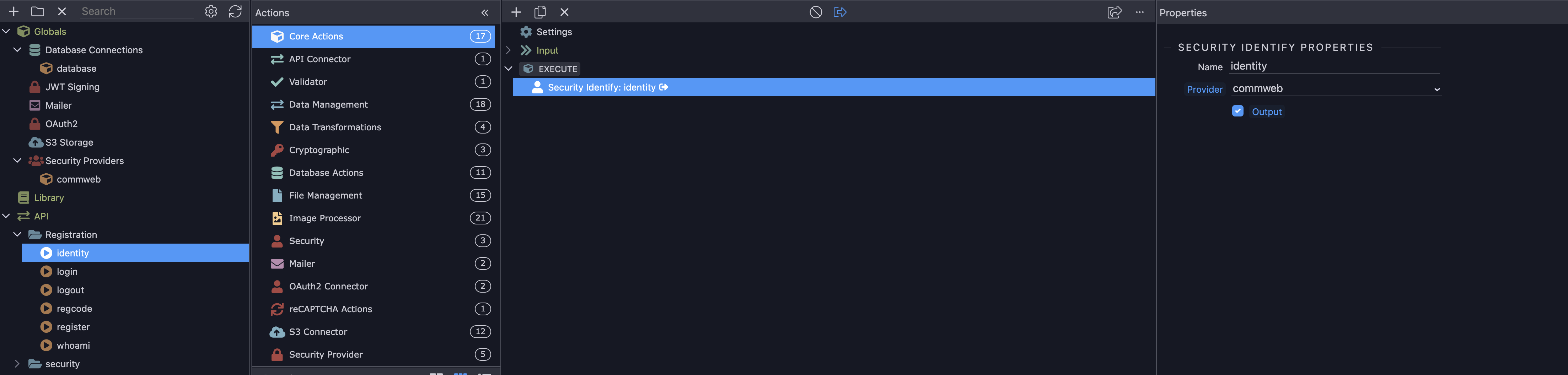Click the S3 Storage cloud icon
The width and height of the screenshot is (1568, 375).
36,142
